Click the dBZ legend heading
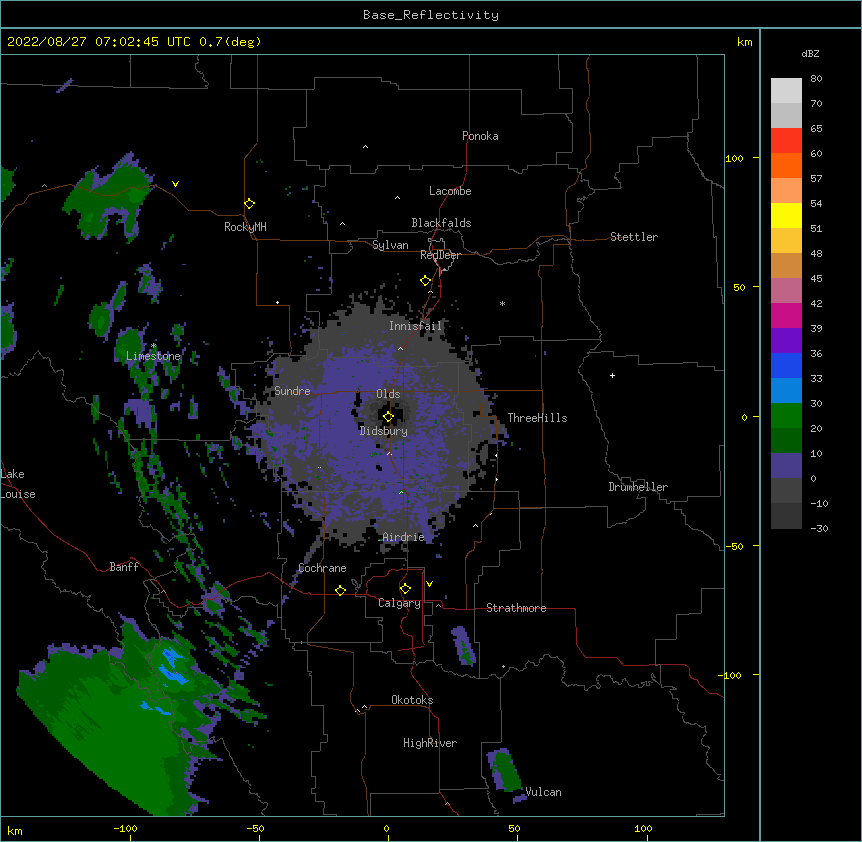 (x=810, y=53)
